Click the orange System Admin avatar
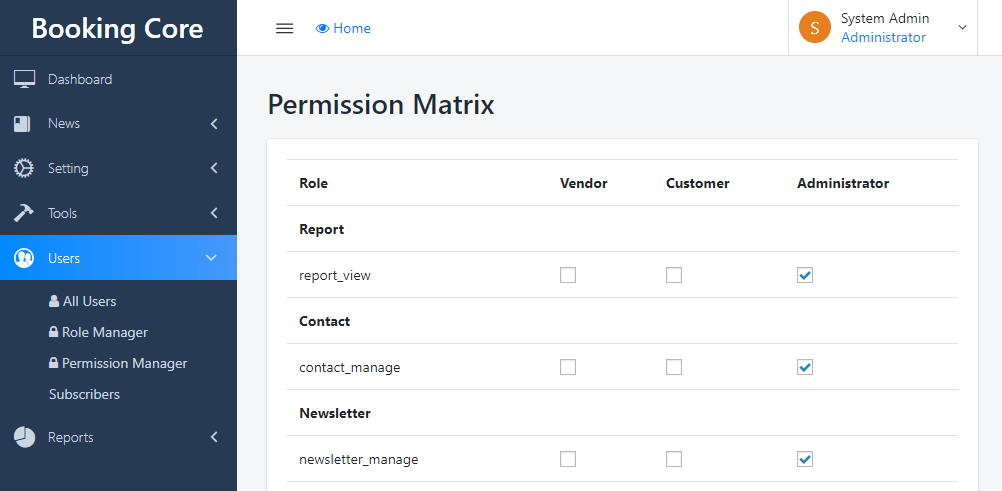The height and width of the screenshot is (491, 1002). 815,28
